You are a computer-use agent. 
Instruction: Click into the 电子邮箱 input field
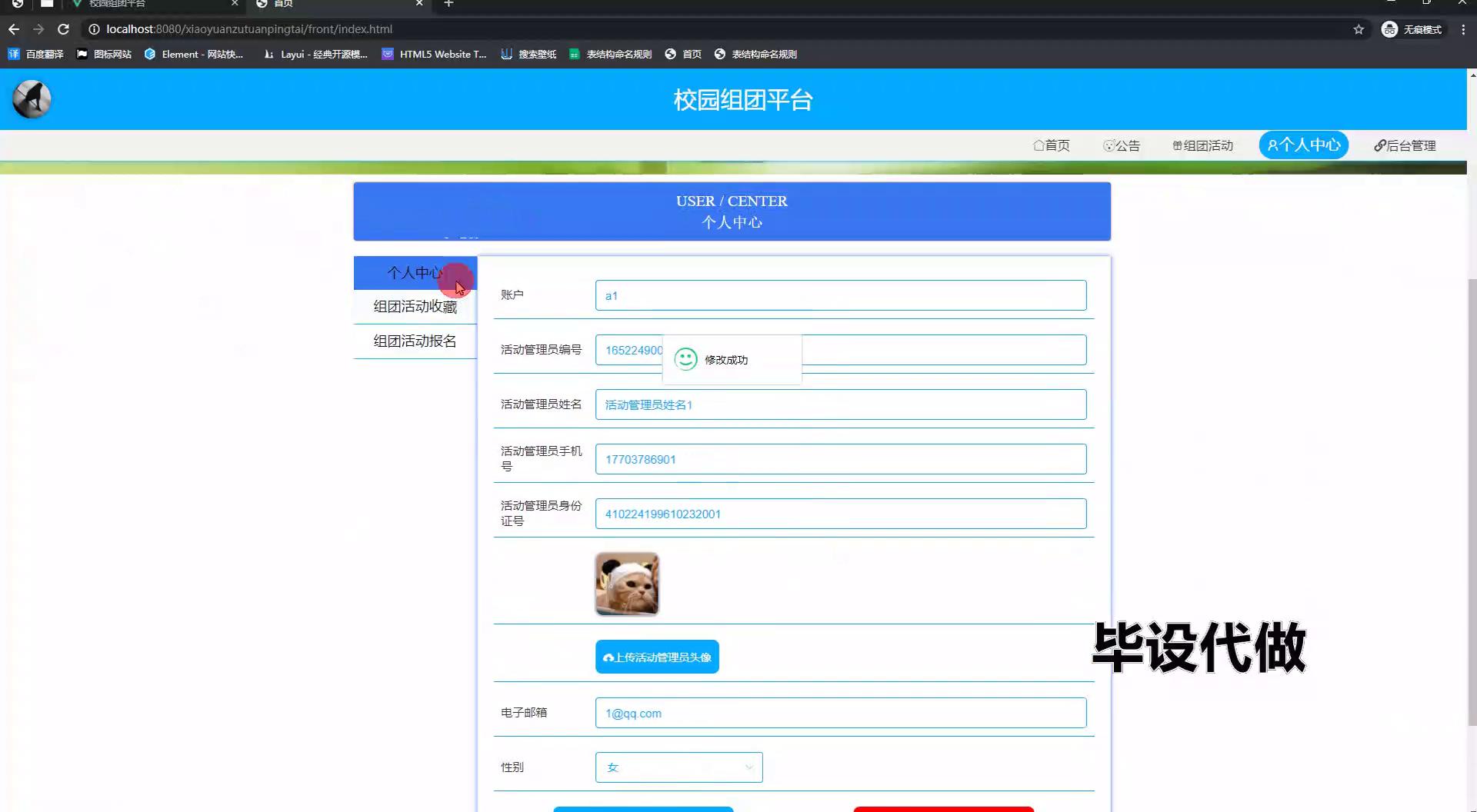click(x=840, y=714)
